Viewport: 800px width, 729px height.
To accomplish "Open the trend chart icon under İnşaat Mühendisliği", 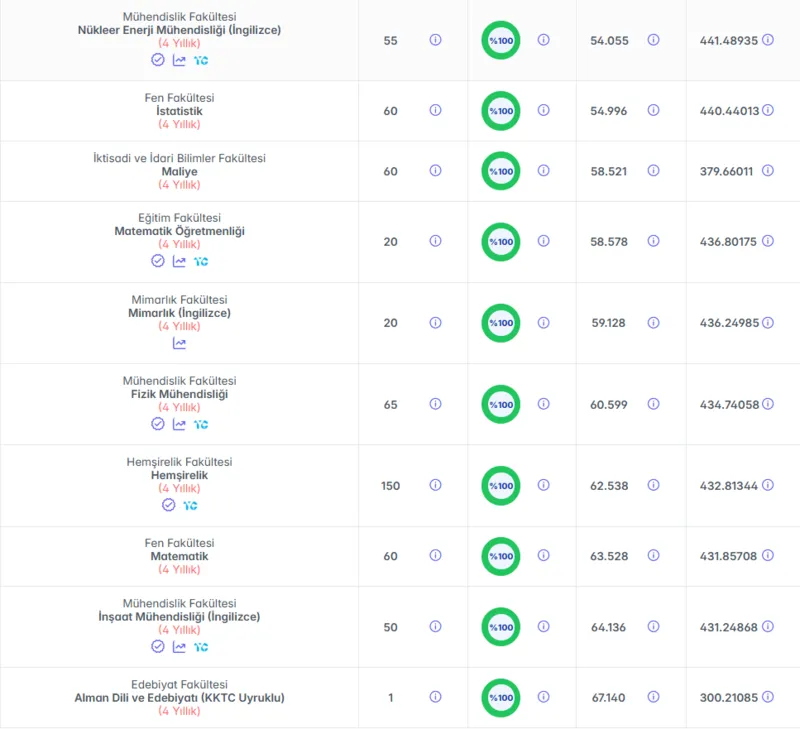I will tap(179, 647).
